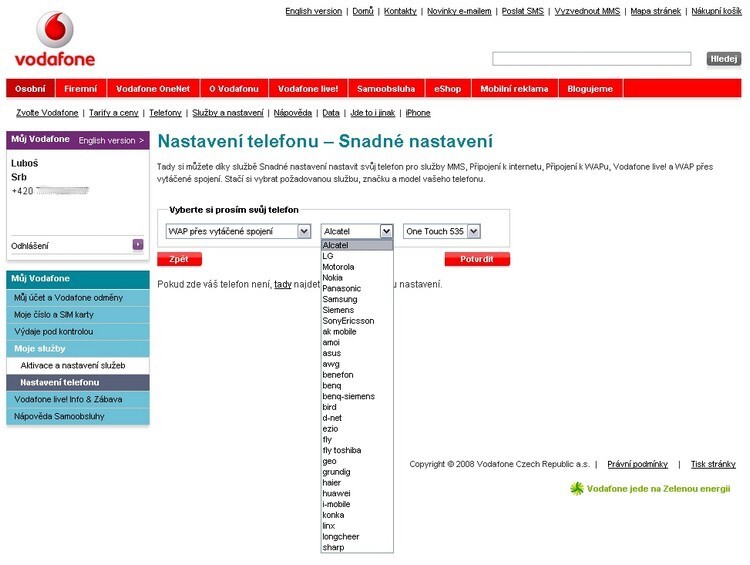Select konka in the brand list
This screenshot has width=750, height=565.
click(357, 515)
